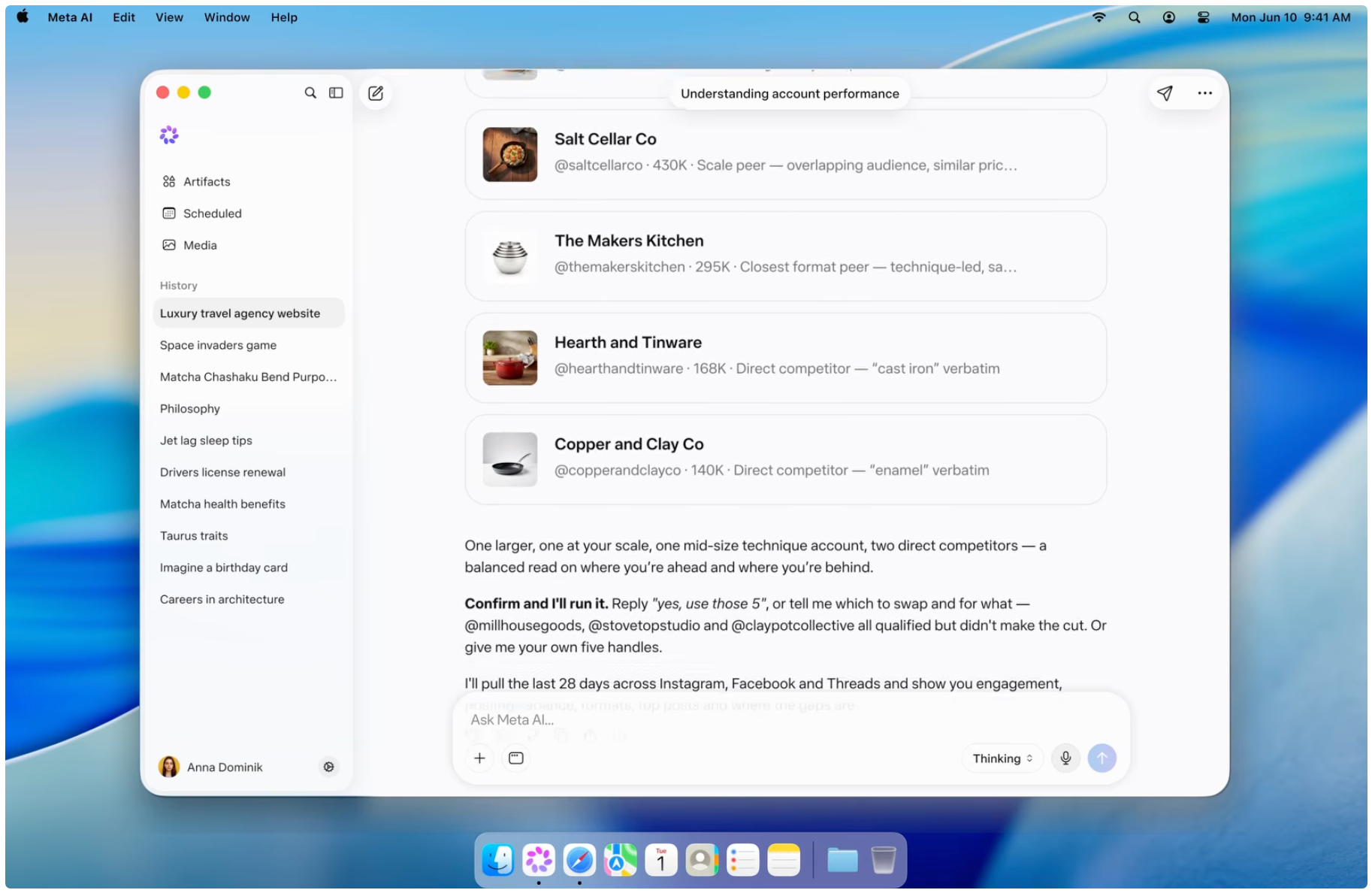Open Luxury travel agency website chat
The height and width of the screenshot is (893, 1372).
249,313
